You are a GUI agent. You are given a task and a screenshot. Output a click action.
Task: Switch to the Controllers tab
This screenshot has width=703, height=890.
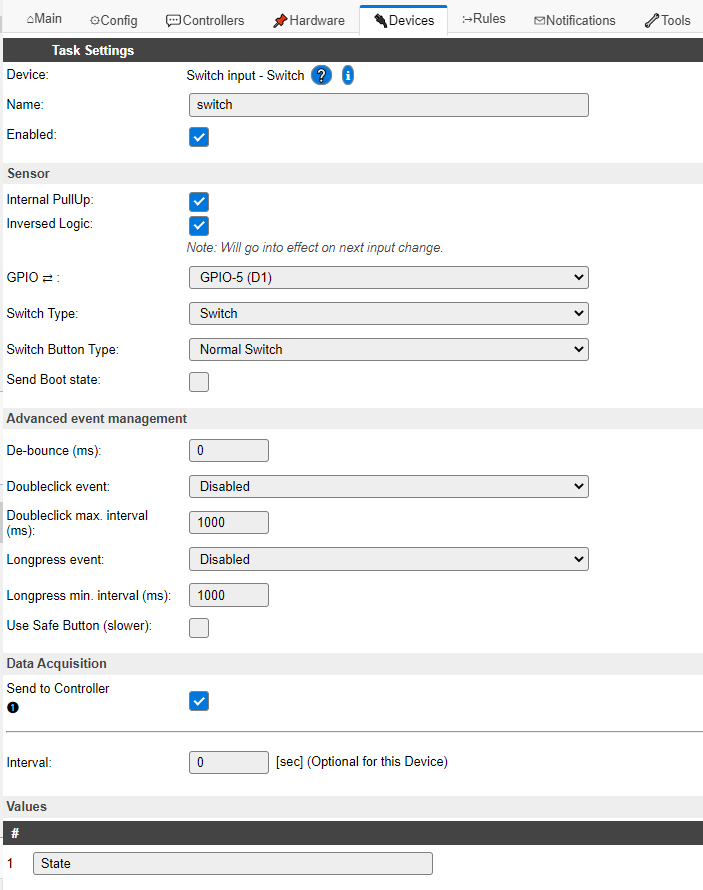pyautogui.click(x=205, y=20)
